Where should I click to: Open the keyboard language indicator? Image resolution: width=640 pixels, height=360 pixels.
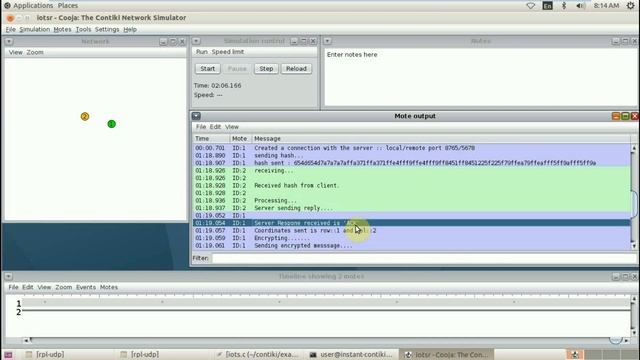(547, 6)
